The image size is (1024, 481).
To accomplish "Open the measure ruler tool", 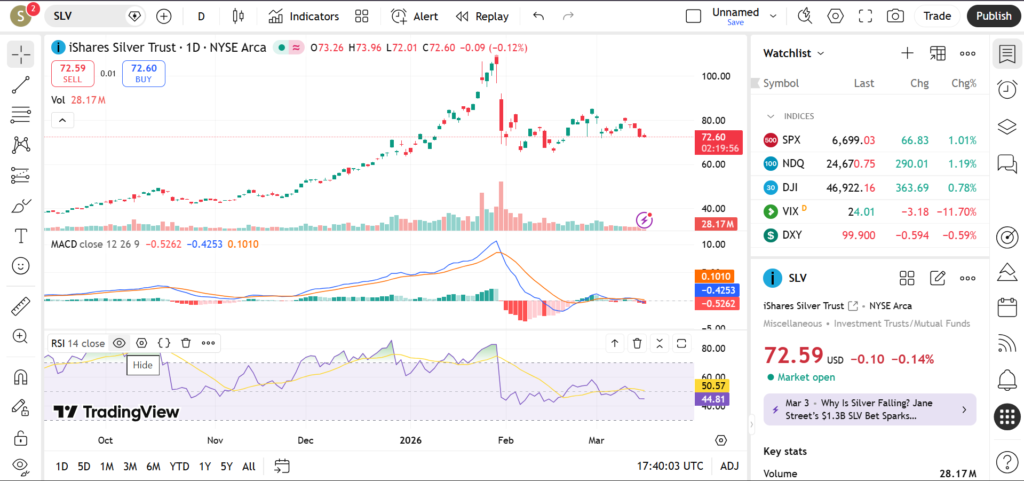I will point(20,306).
